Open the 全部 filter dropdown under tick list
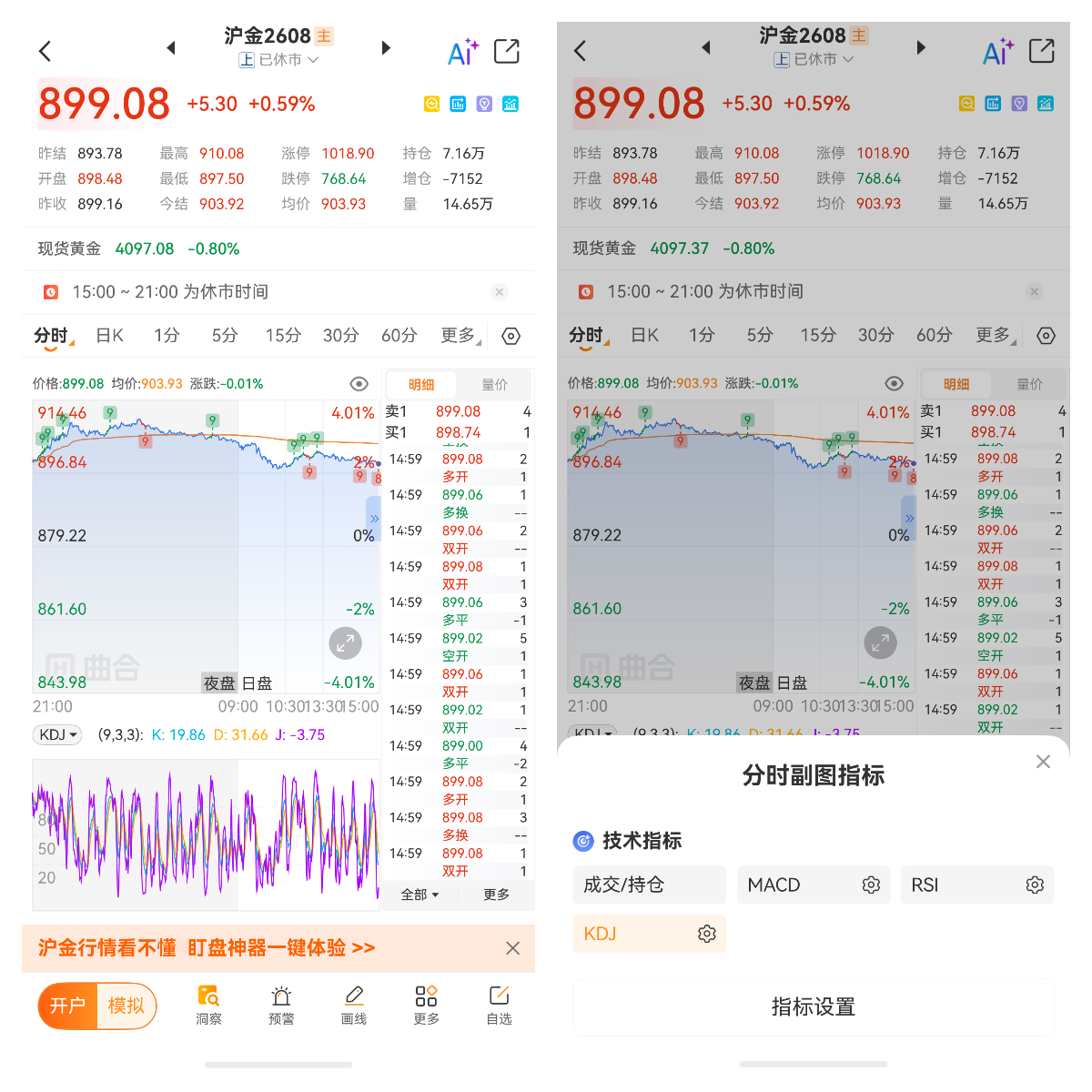Viewport: 1092px width, 1092px height. pyautogui.click(x=420, y=895)
